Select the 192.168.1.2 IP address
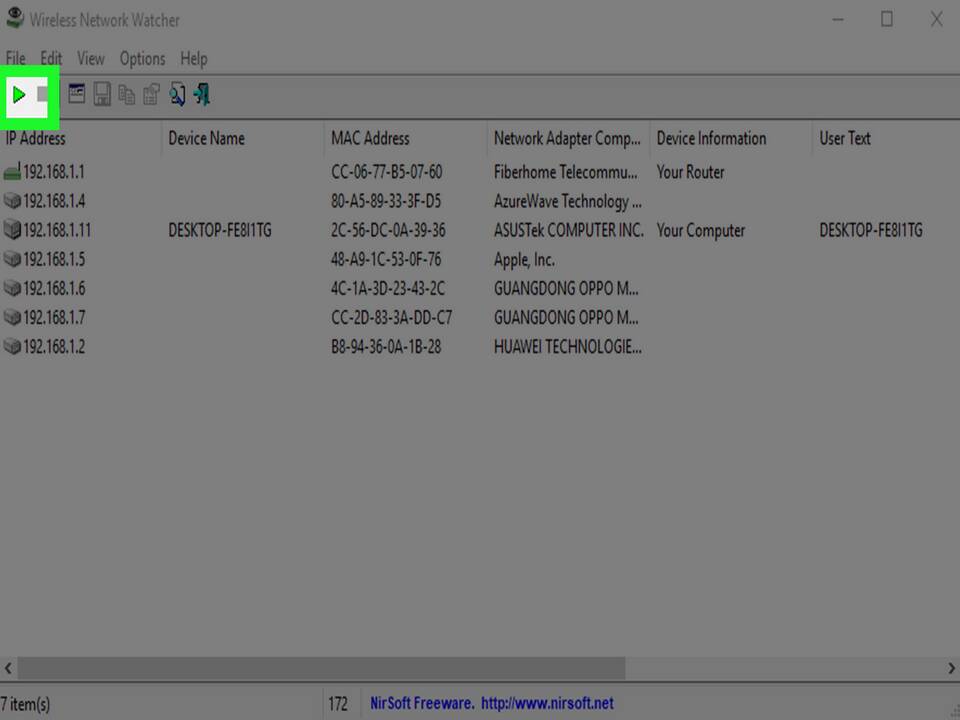 click(54, 347)
